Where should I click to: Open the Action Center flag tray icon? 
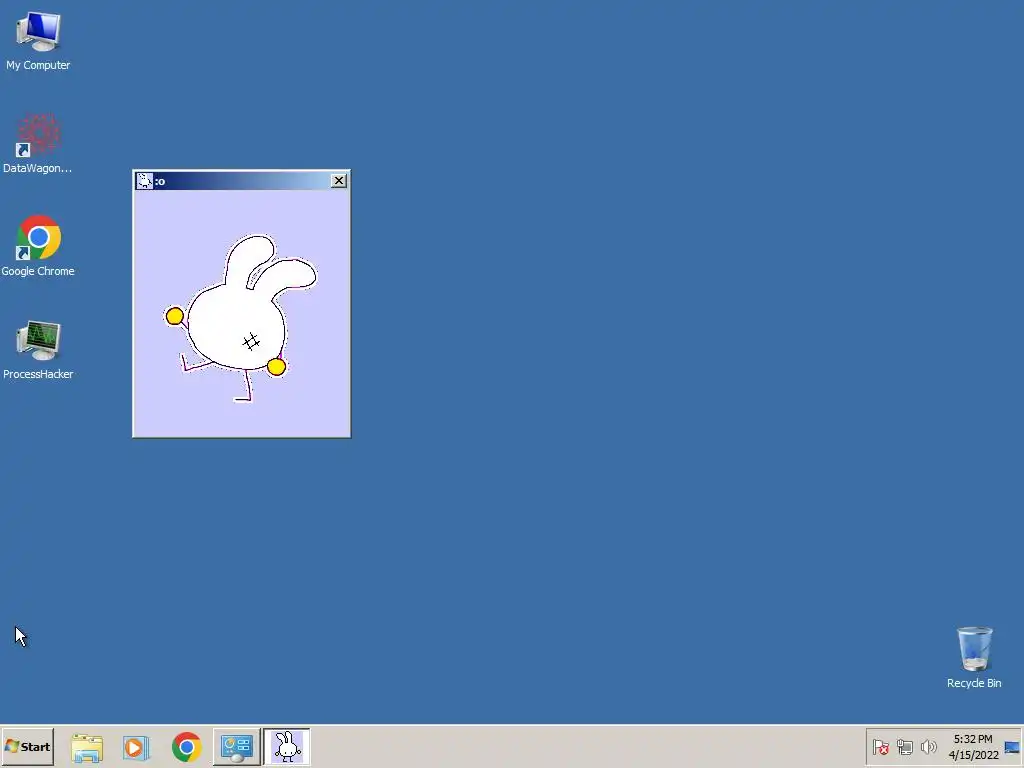(x=880, y=747)
